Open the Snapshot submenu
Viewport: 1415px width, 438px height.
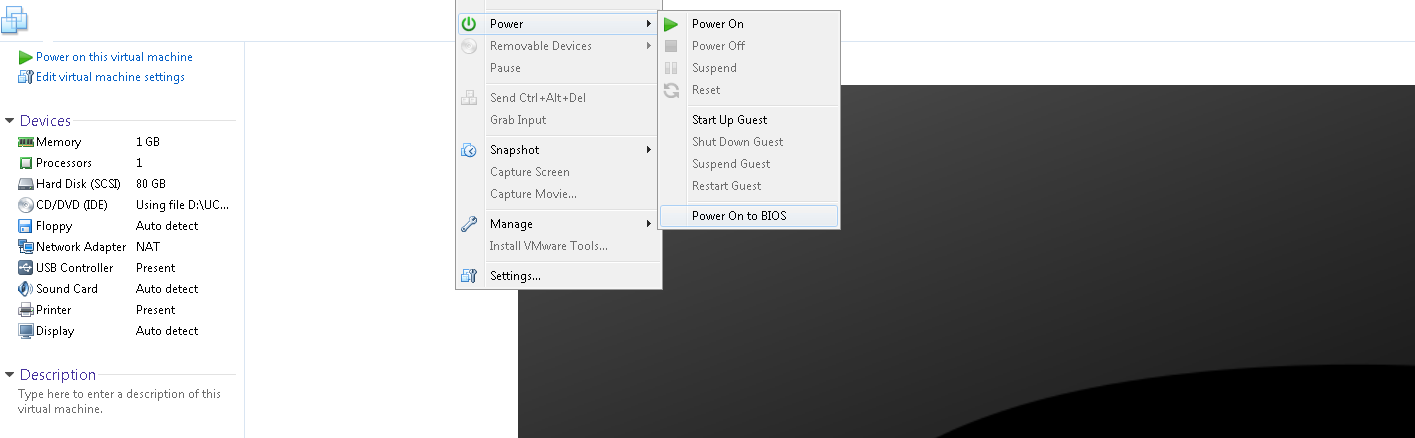point(558,150)
